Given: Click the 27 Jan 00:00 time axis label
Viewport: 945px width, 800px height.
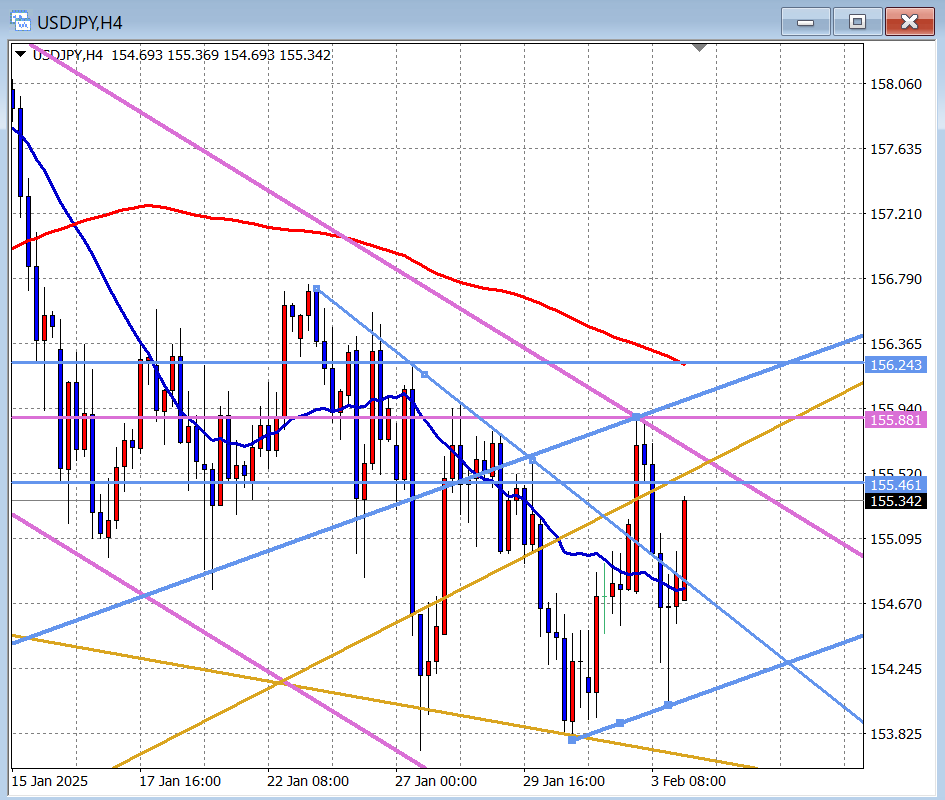Looking at the screenshot, I should pos(436,781).
